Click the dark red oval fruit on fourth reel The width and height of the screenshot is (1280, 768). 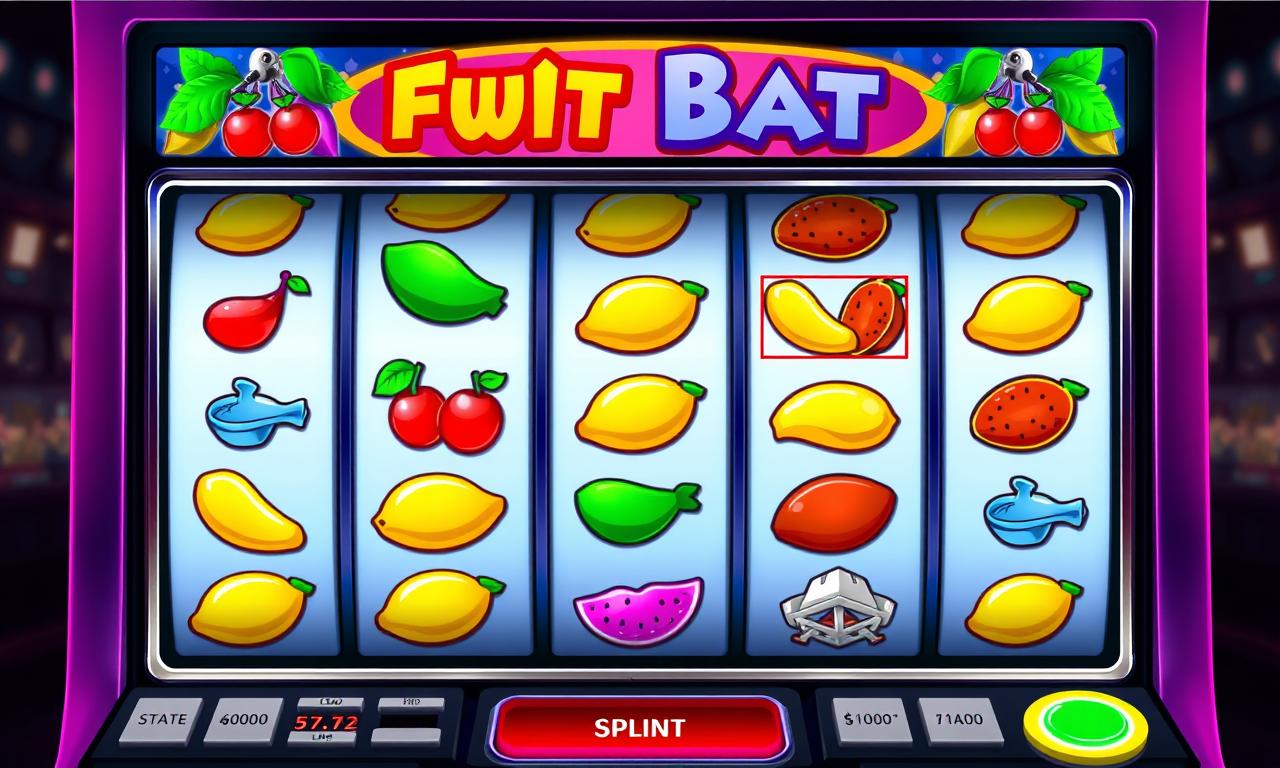832,512
